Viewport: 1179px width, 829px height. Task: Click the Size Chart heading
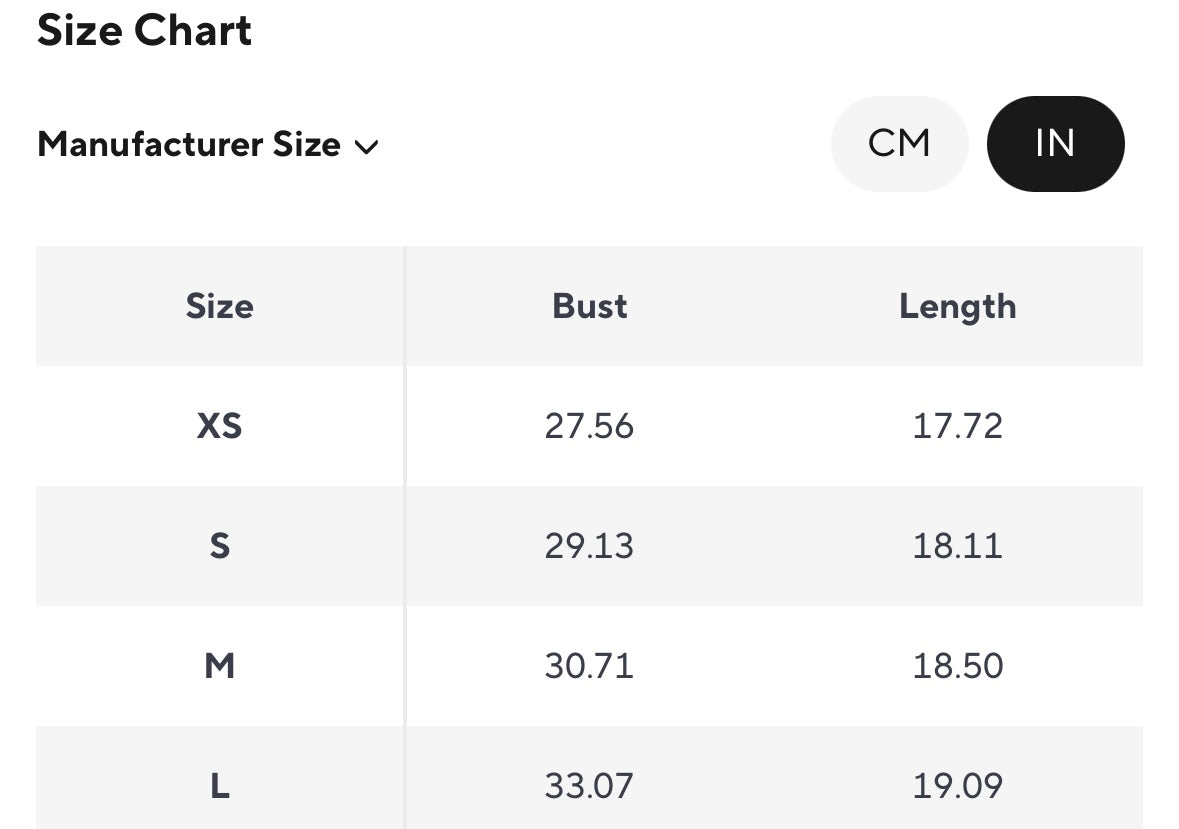point(144,31)
